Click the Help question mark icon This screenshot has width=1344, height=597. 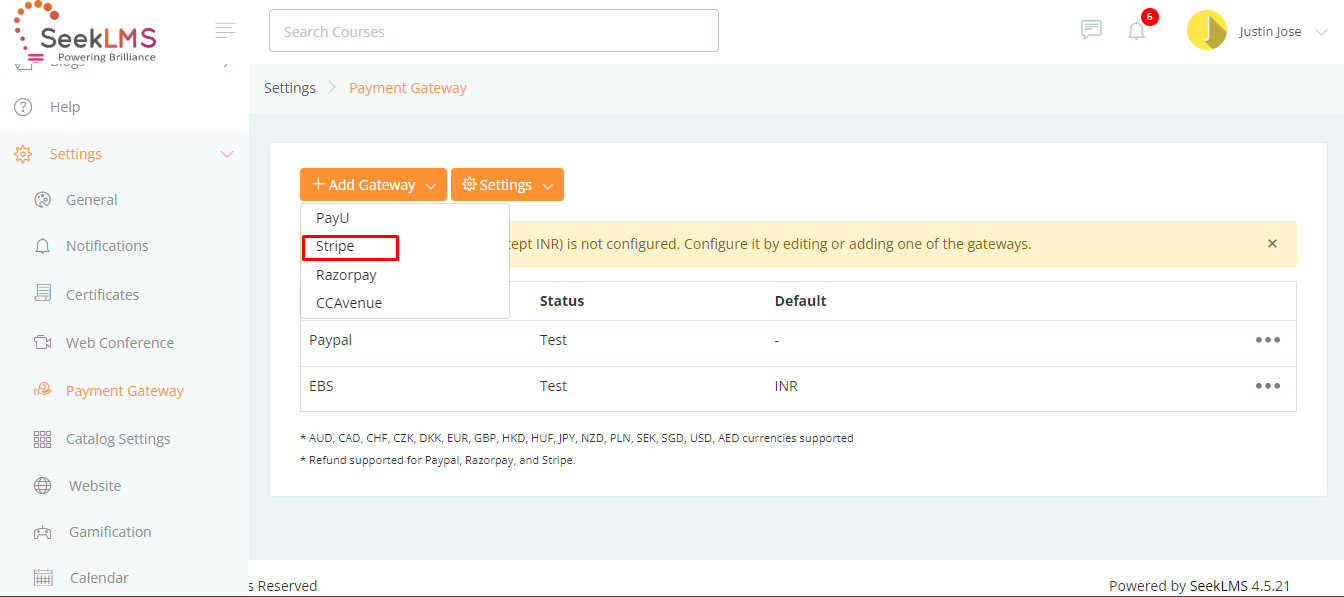pyautogui.click(x=23, y=107)
